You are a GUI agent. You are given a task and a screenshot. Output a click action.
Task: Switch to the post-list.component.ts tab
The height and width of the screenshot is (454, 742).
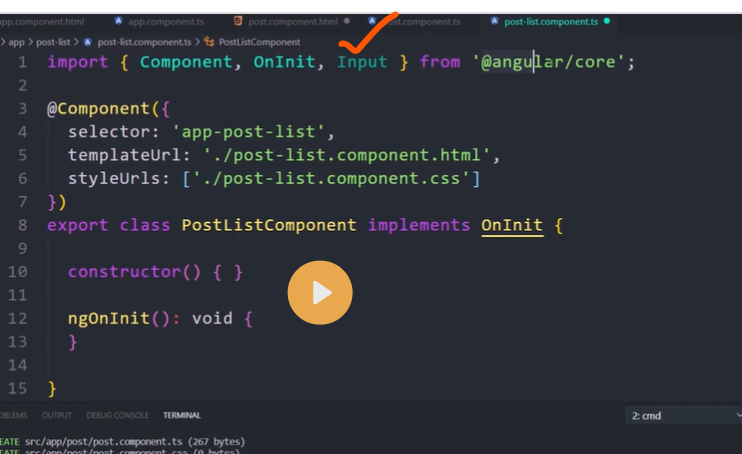coord(550,21)
